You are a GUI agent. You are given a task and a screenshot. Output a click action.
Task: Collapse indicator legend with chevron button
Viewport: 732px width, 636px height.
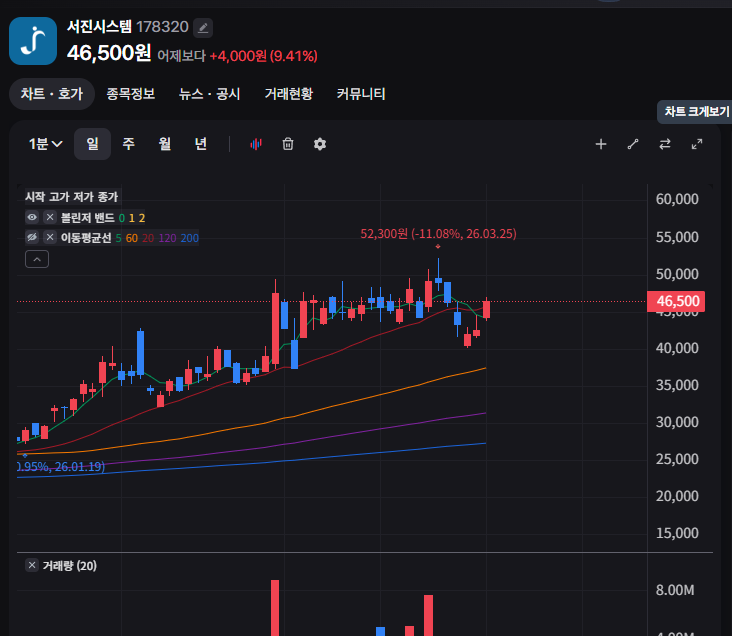(37, 259)
